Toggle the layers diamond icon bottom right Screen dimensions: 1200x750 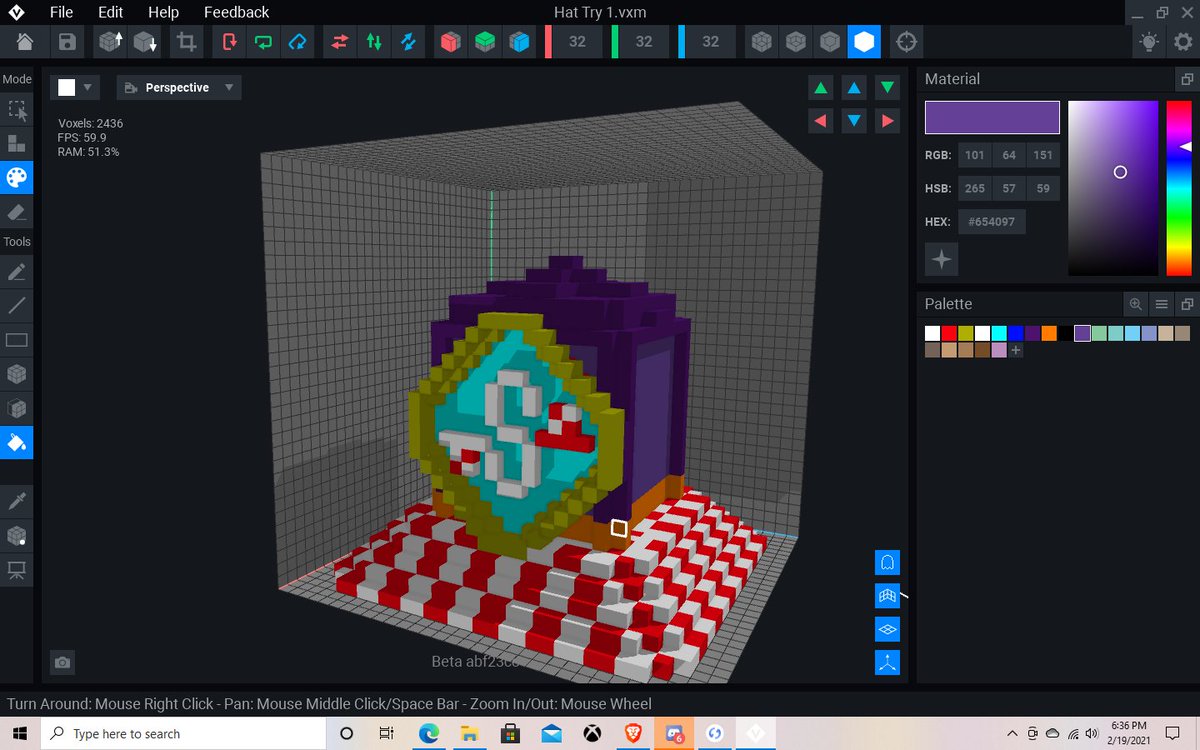(887, 629)
